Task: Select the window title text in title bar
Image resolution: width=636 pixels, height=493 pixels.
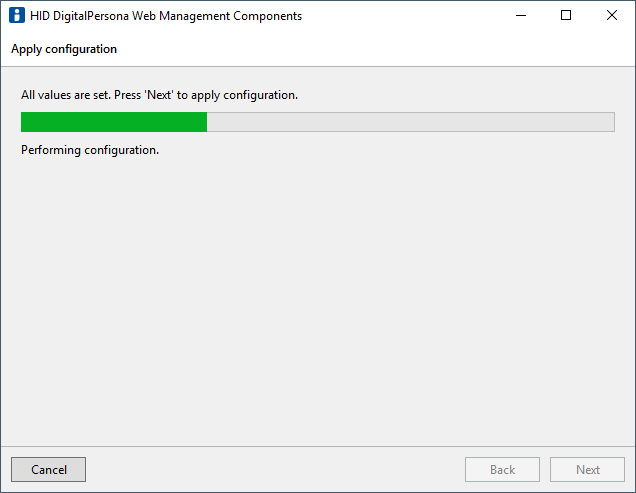Action: pos(166,16)
